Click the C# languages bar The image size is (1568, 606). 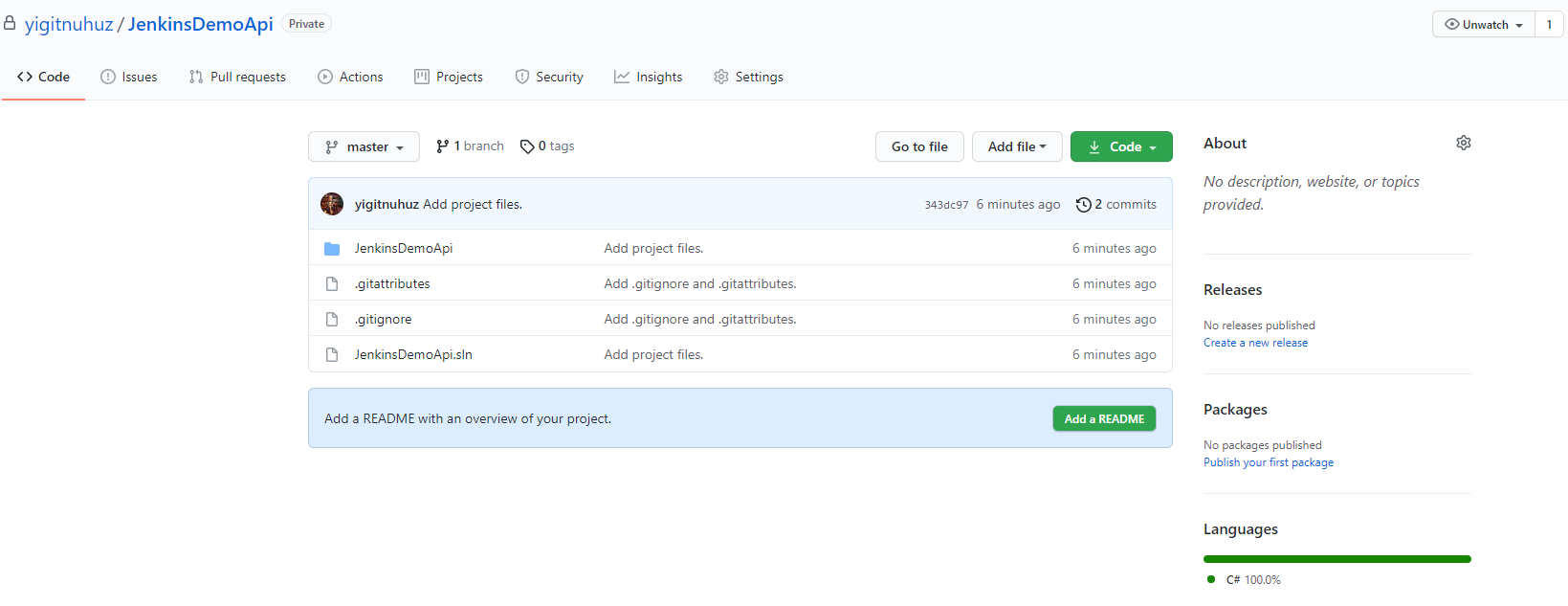(1337, 559)
